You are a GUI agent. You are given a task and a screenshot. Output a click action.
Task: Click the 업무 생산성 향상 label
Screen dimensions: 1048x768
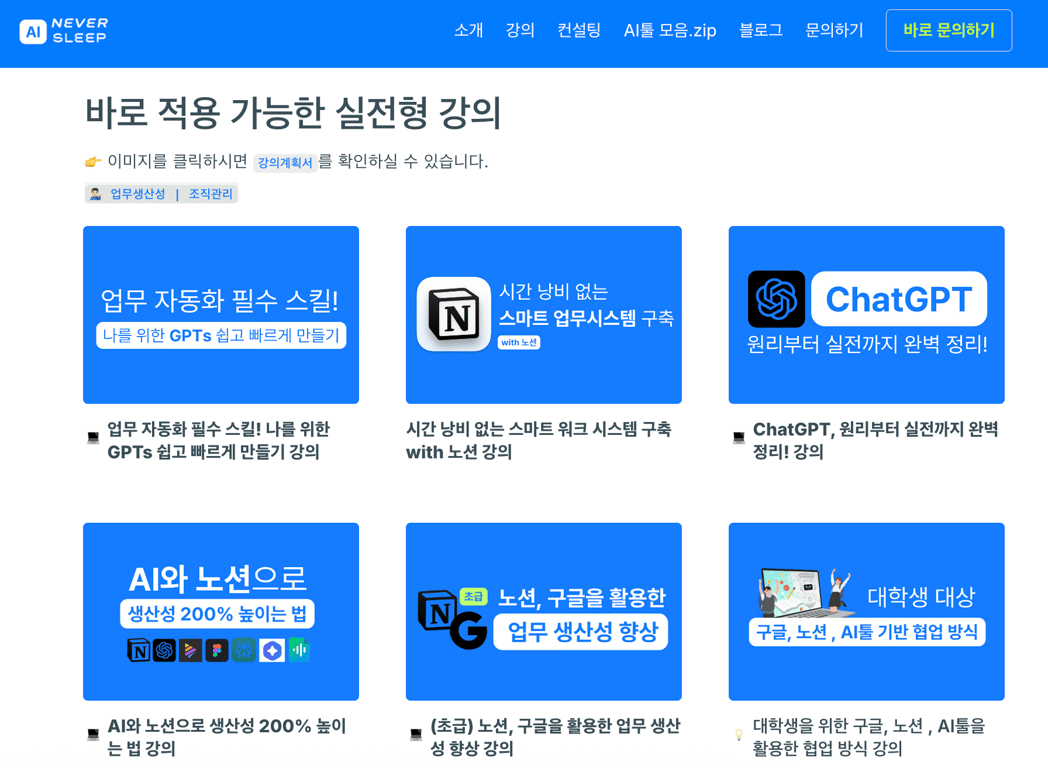tap(581, 631)
